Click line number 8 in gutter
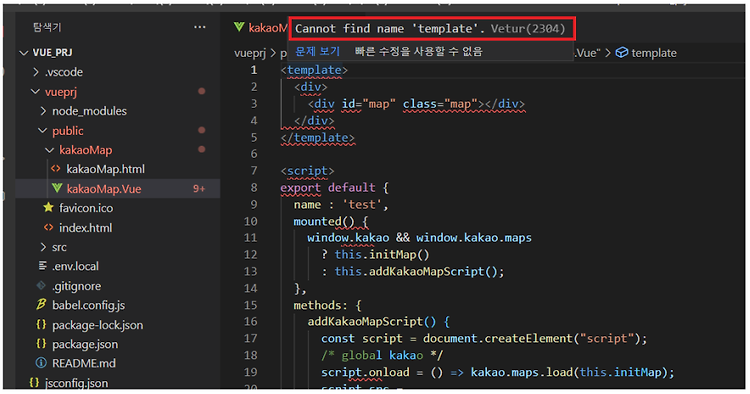750x394 pixels. pos(254,187)
